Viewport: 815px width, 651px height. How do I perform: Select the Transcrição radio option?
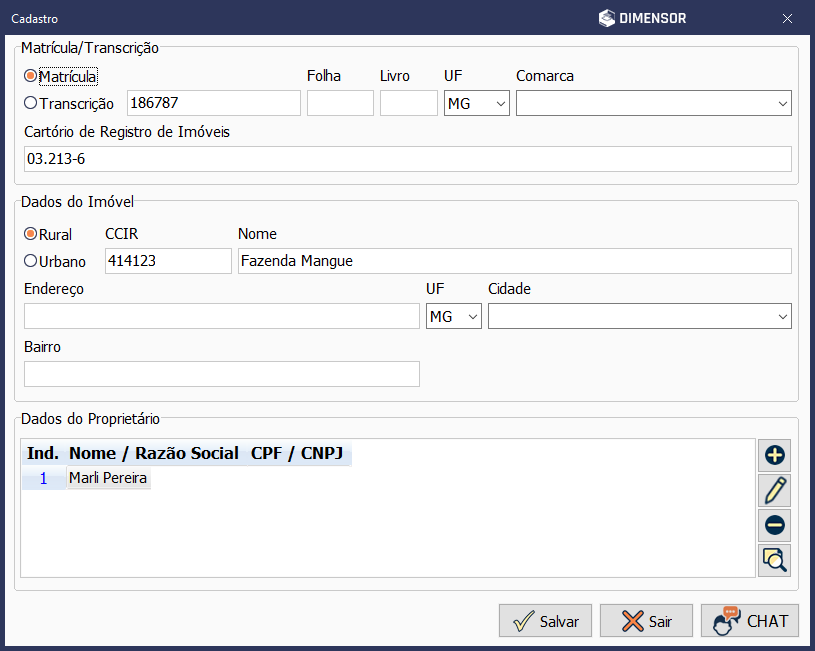31,103
